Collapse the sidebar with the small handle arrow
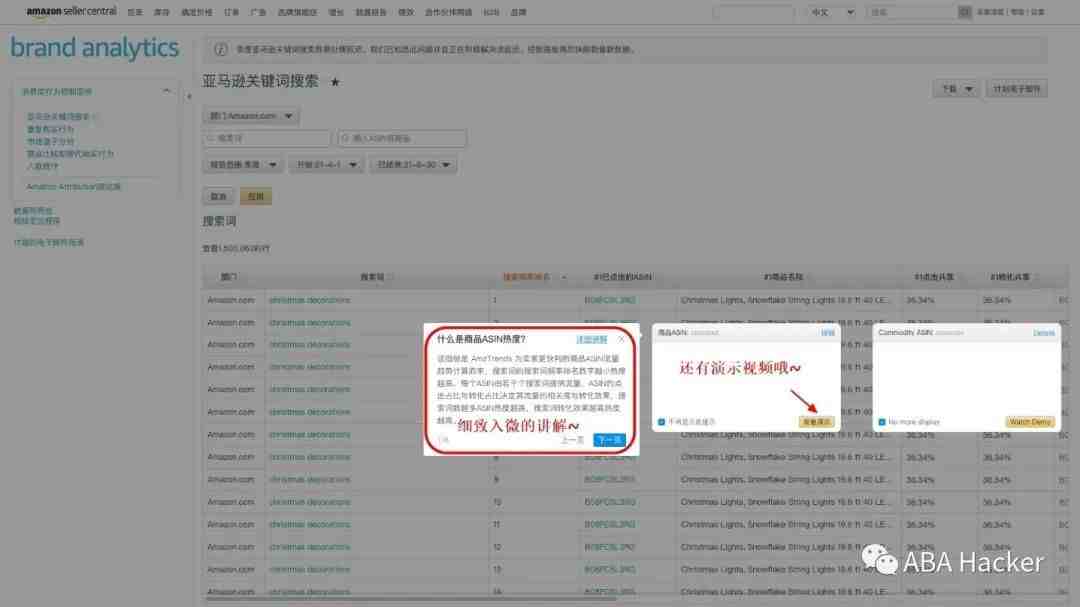 tap(189, 96)
